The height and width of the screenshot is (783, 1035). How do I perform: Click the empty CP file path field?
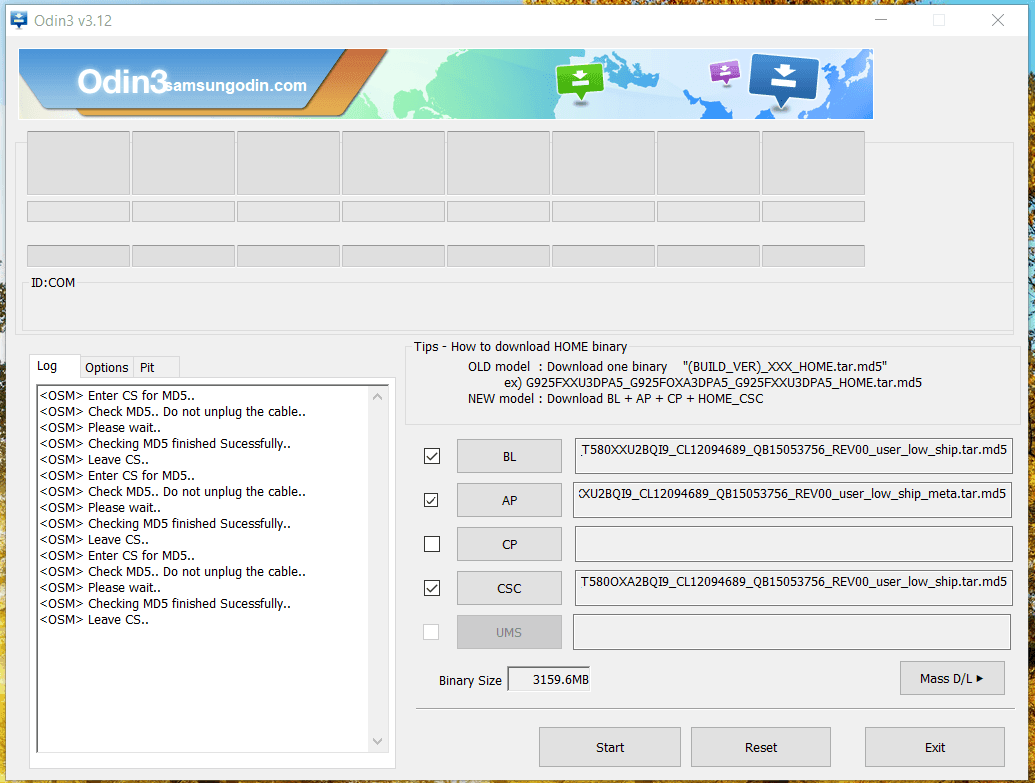(x=793, y=544)
